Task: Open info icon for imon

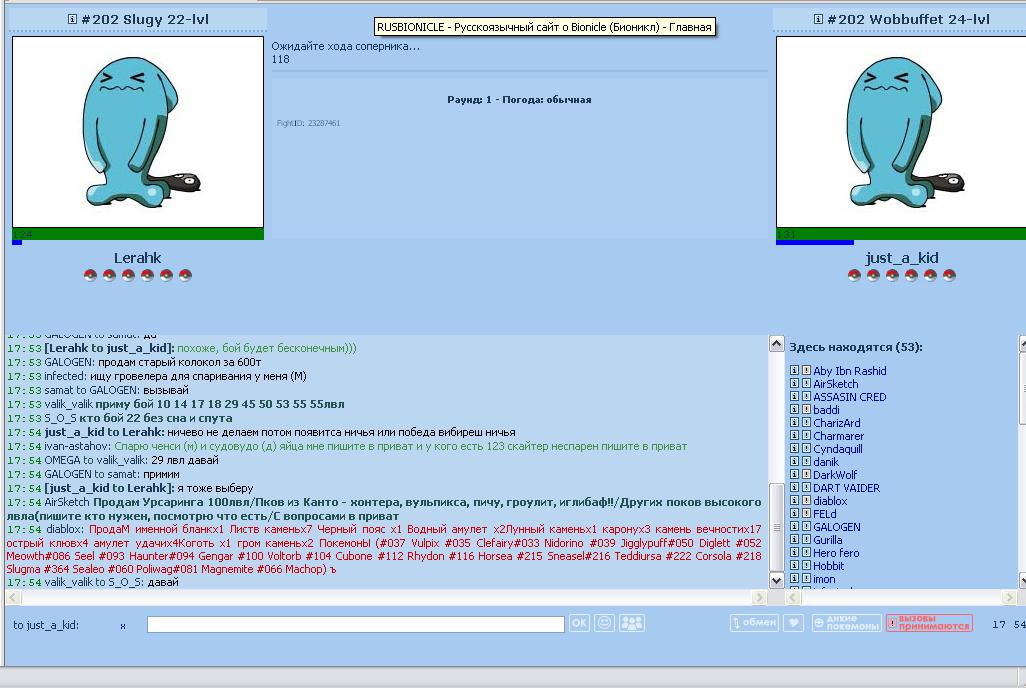Action: (x=794, y=579)
